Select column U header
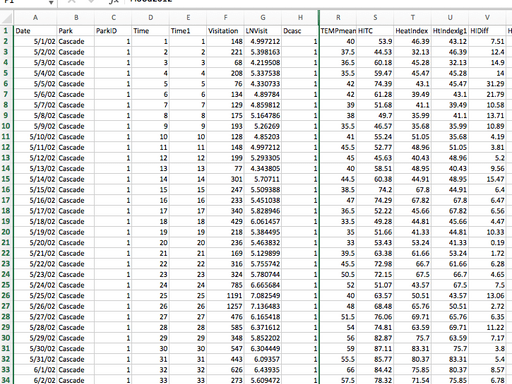The width and height of the screenshot is (512, 384). [x=450, y=18]
